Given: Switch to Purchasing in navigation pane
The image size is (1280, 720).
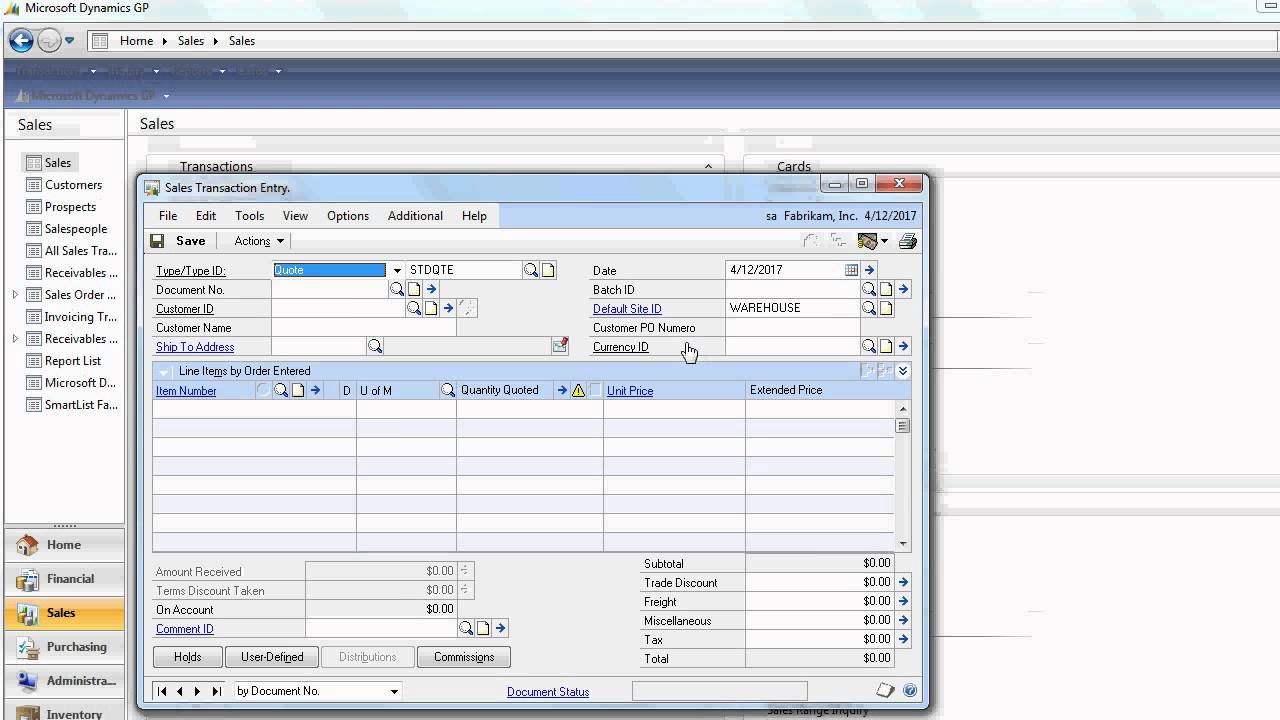Looking at the screenshot, I should 64,647.
